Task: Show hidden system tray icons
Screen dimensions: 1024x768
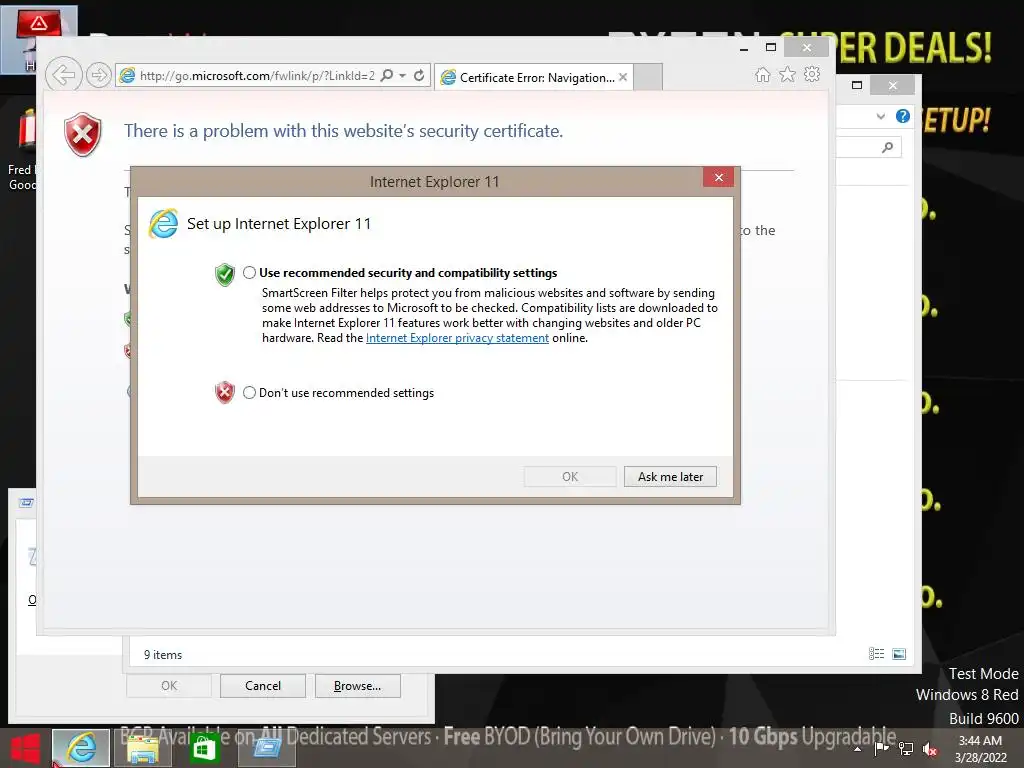Action: (x=857, y=749)
